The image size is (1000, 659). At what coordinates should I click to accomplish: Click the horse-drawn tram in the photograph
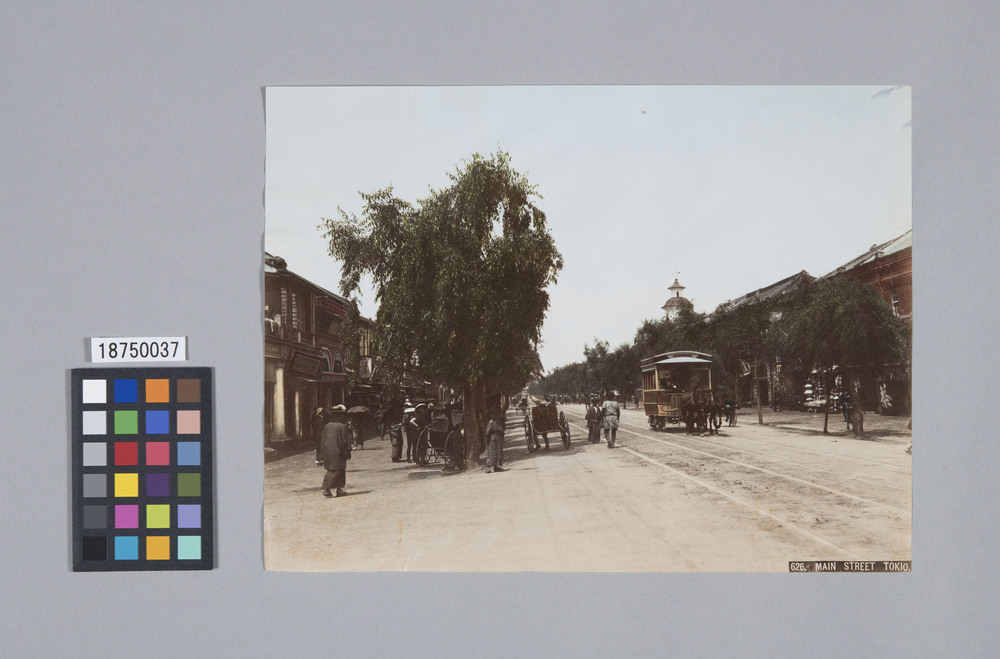coord(677,390)
